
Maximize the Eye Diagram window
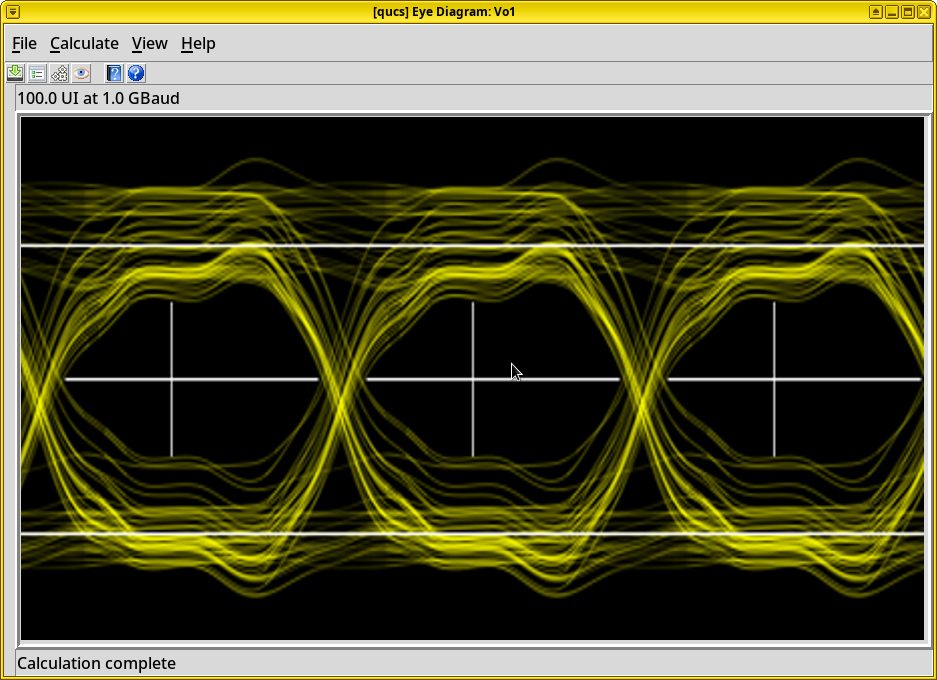(x=908, y=11)
